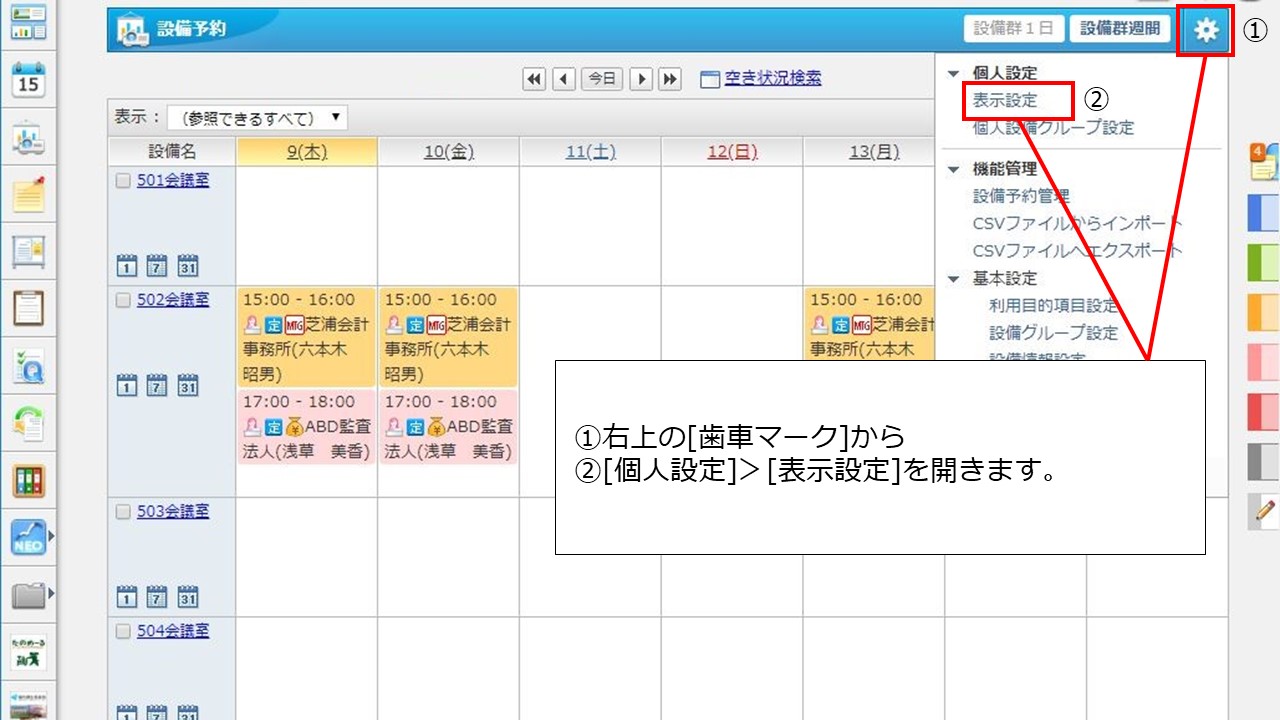This screenshot has width=1280, height=720.
Task: Jump to first period with double-left arrow
Action: [x=535, y=79]
